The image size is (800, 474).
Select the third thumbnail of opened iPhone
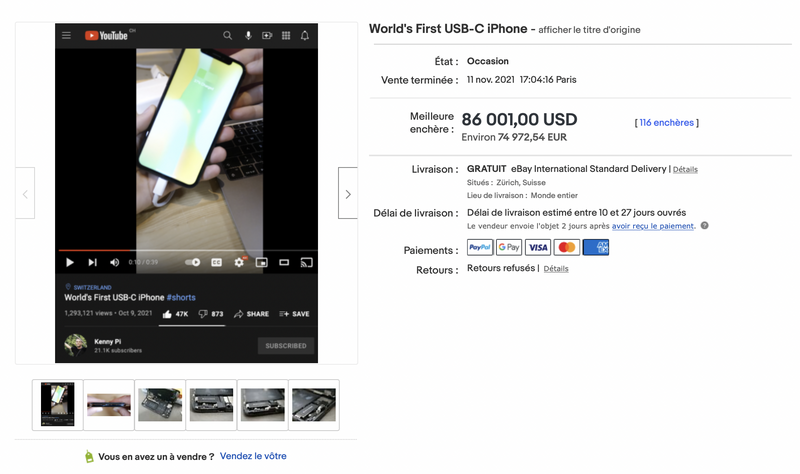click(160, 405)
